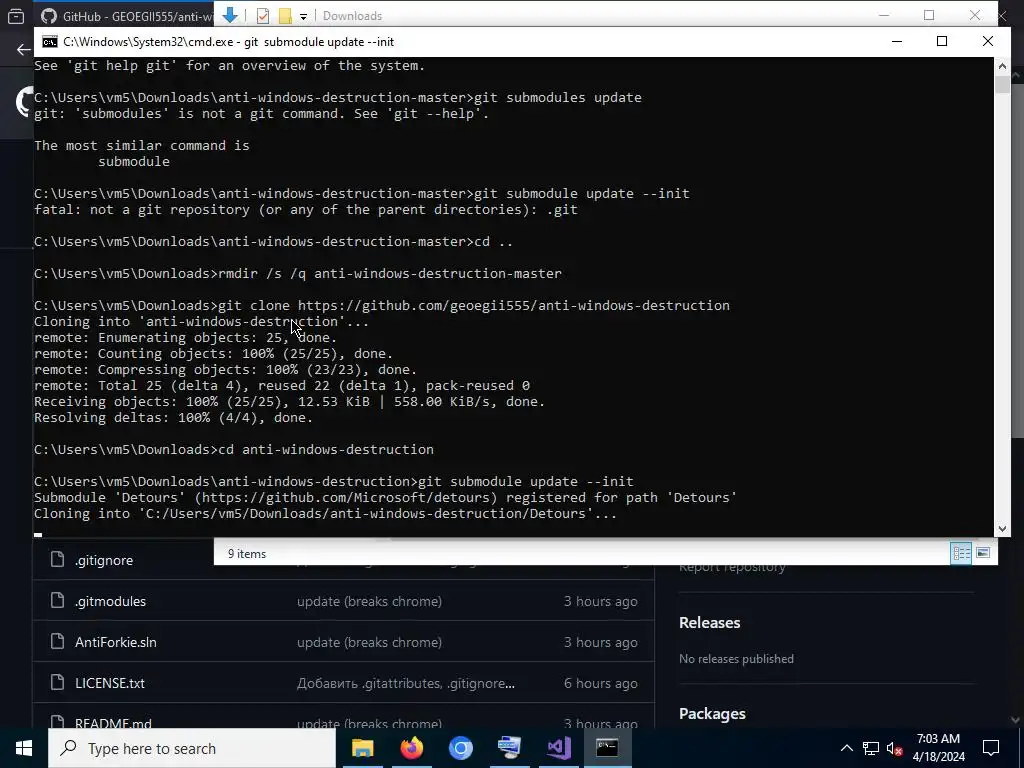Click the Firefox page scrollbar down arrow
Image resolution: width=1024 pixels, height=768 pixels.
1016,720
